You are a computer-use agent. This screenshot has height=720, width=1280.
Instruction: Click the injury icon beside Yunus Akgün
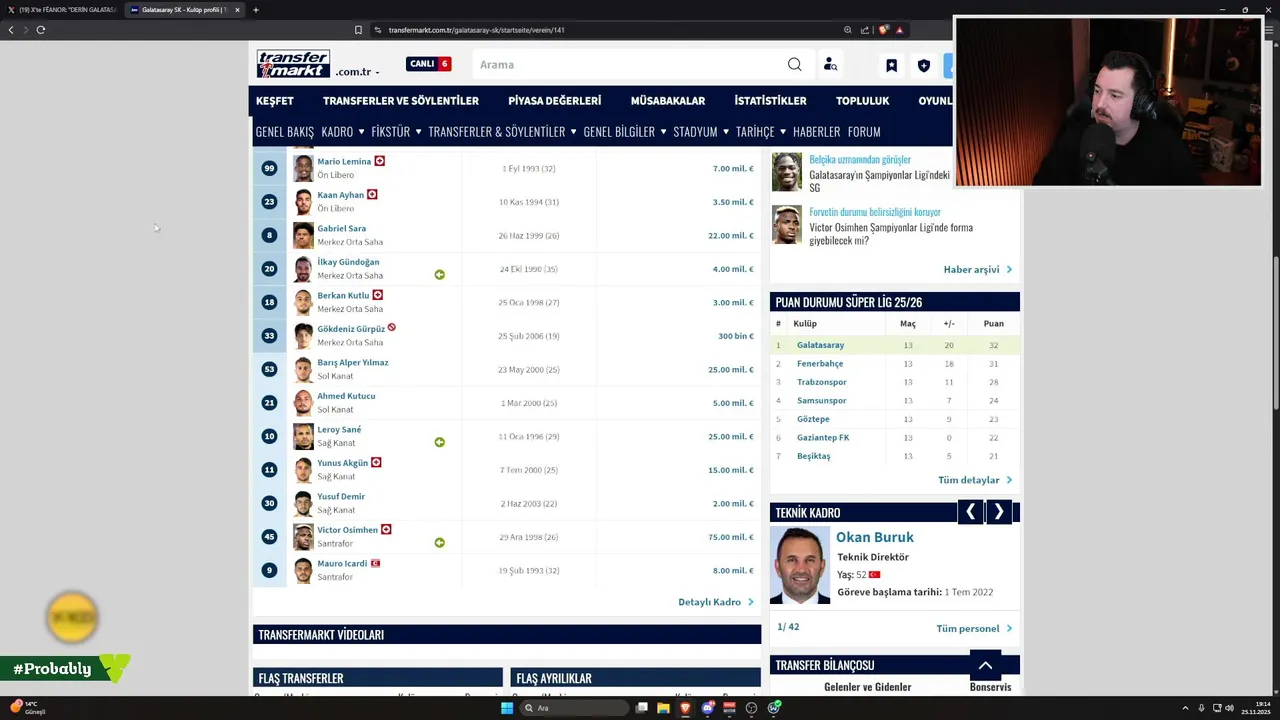pos(377,462)
